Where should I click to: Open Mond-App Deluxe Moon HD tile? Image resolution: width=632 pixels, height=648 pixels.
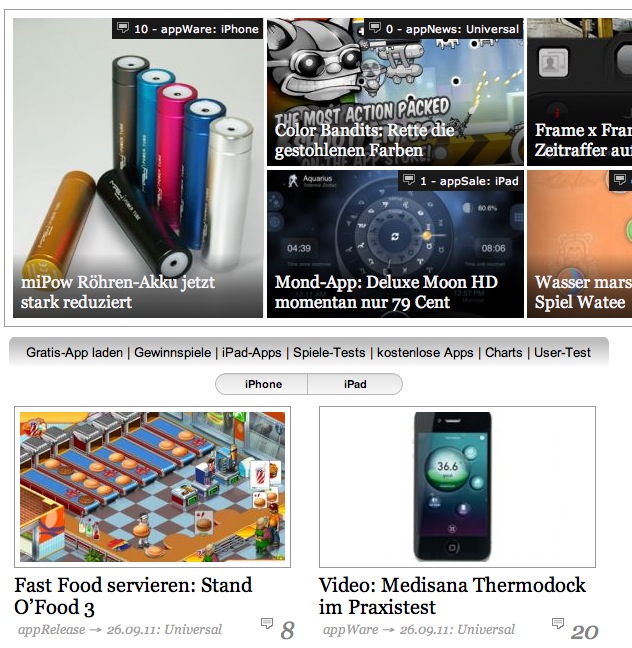click(x=395, y=244)
